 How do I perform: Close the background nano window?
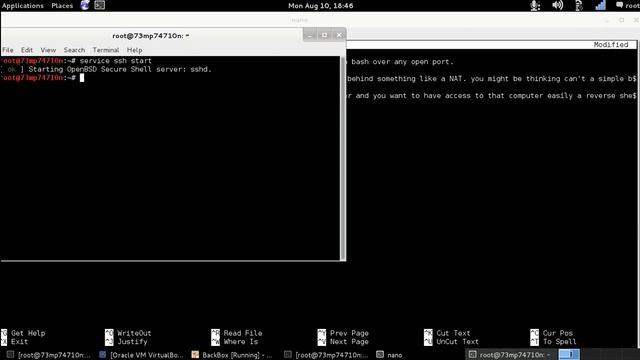636,20
